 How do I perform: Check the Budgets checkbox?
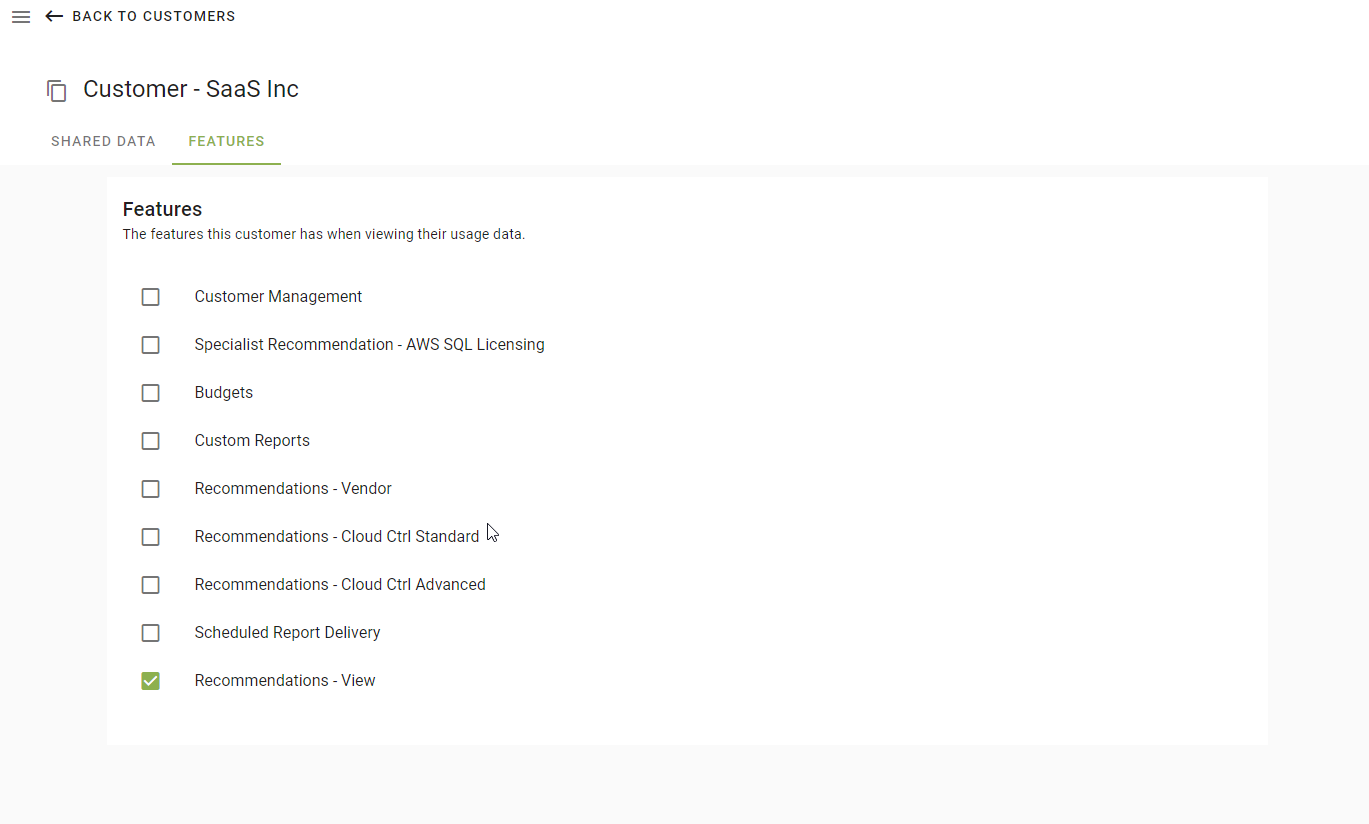coord(150,393)
